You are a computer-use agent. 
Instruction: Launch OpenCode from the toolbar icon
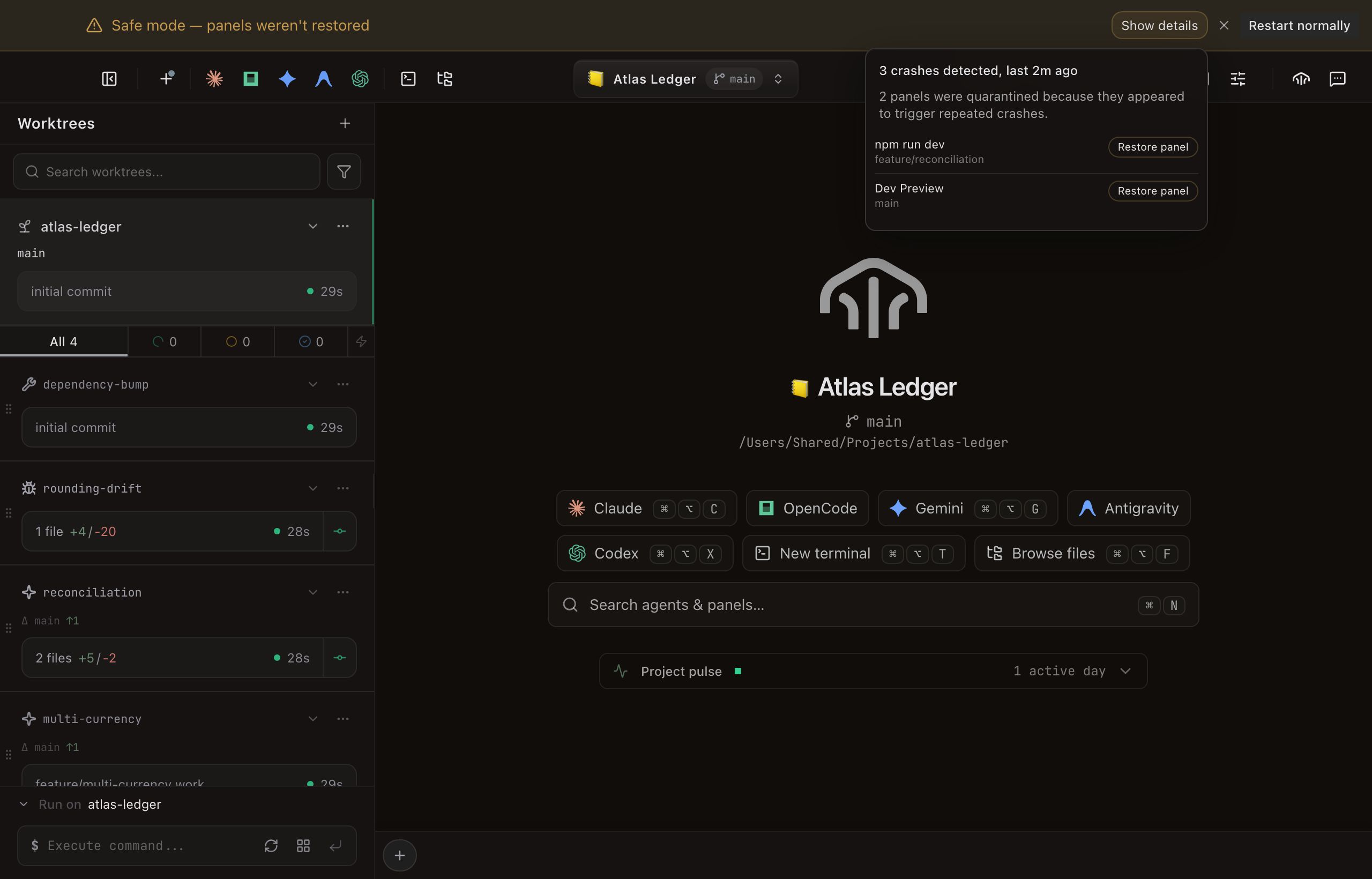[250, 79]
